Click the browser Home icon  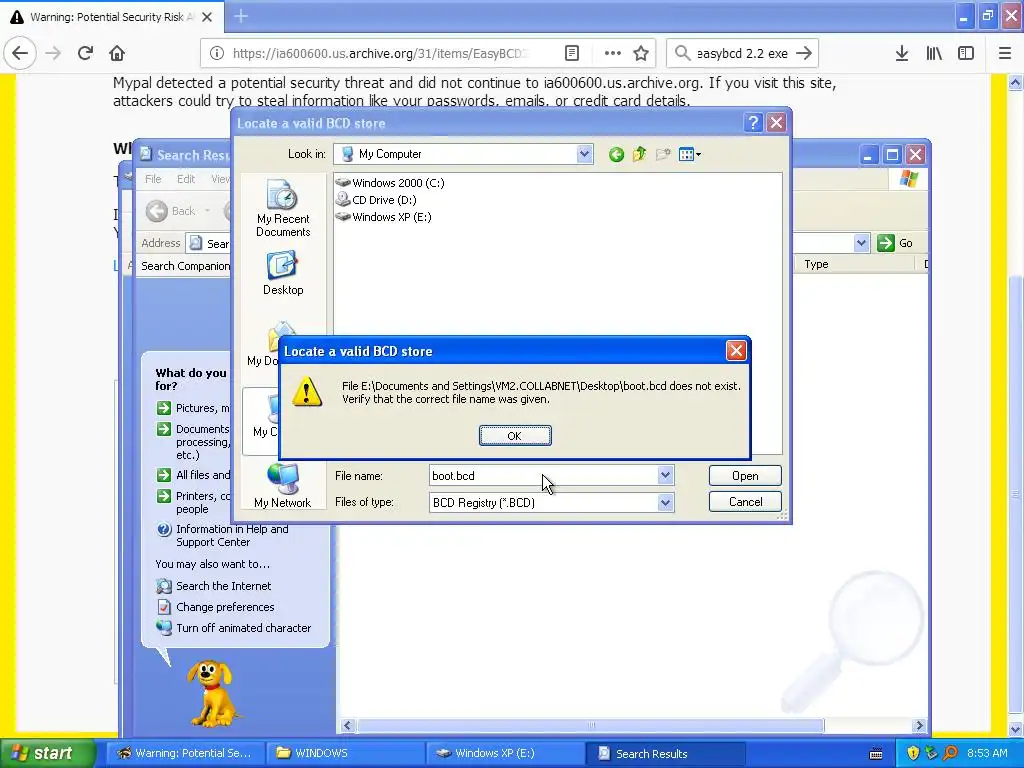point(117,53)
